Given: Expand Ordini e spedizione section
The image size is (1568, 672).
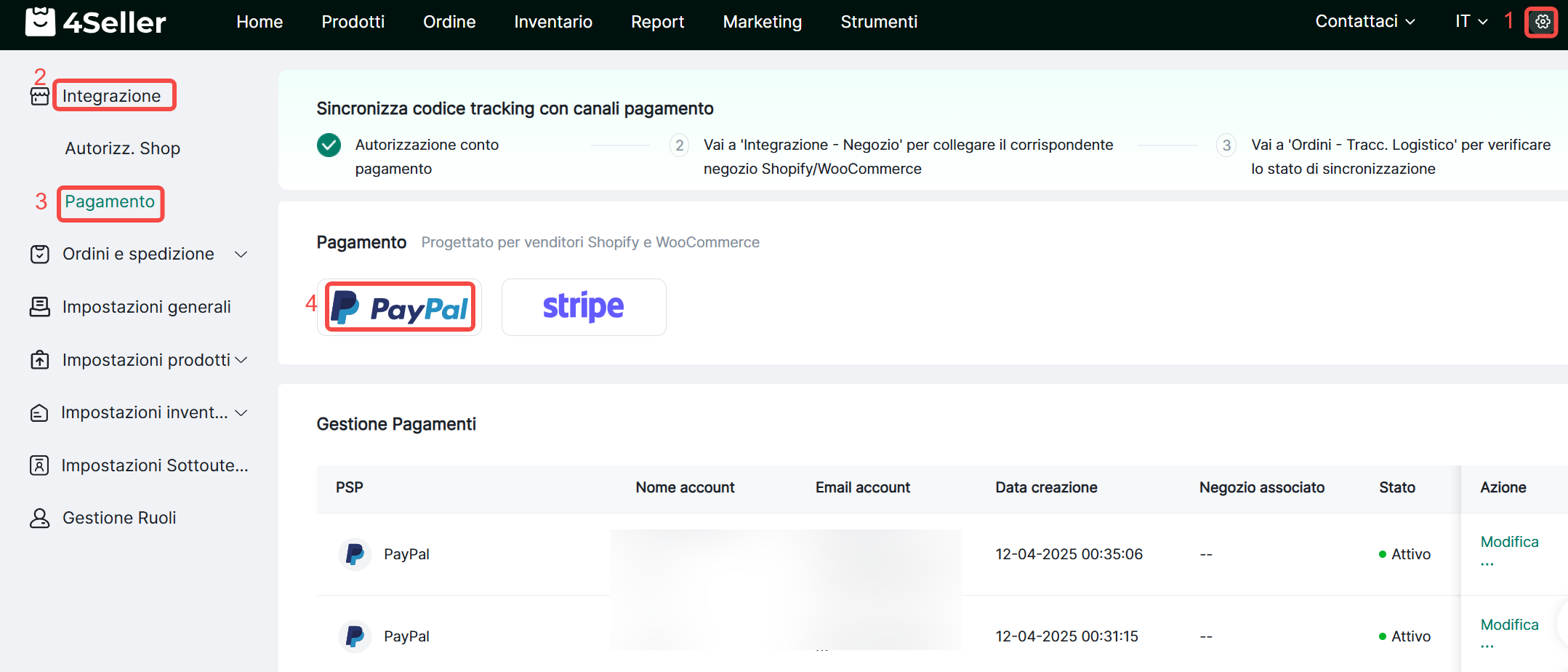Looking at the screenshot, I should coord(241,254).
